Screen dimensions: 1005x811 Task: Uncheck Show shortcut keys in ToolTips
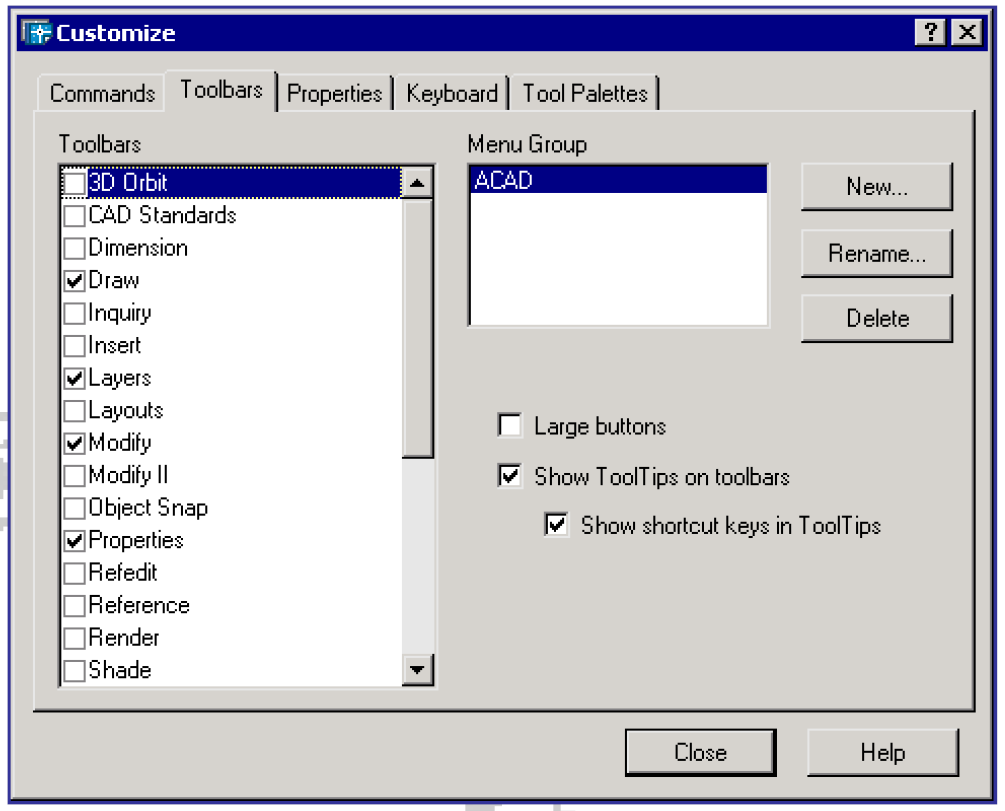556,525
